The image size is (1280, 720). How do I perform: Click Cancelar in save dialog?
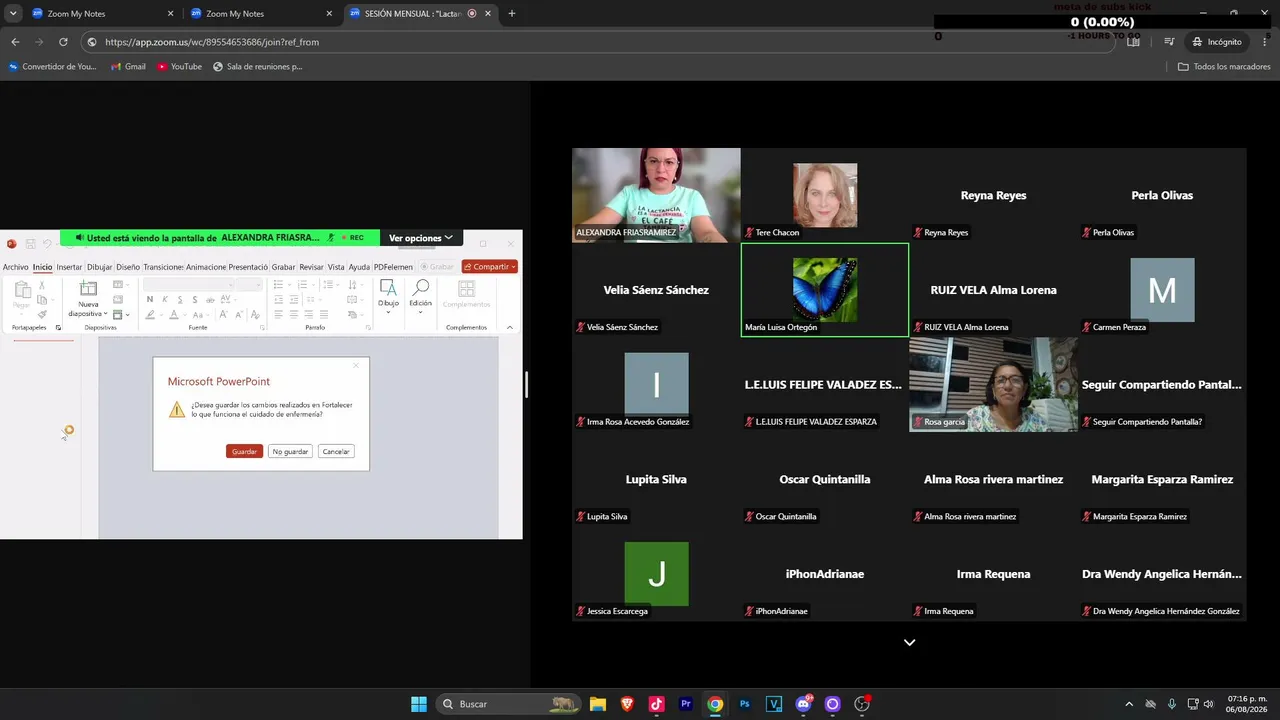pos(336,451)
